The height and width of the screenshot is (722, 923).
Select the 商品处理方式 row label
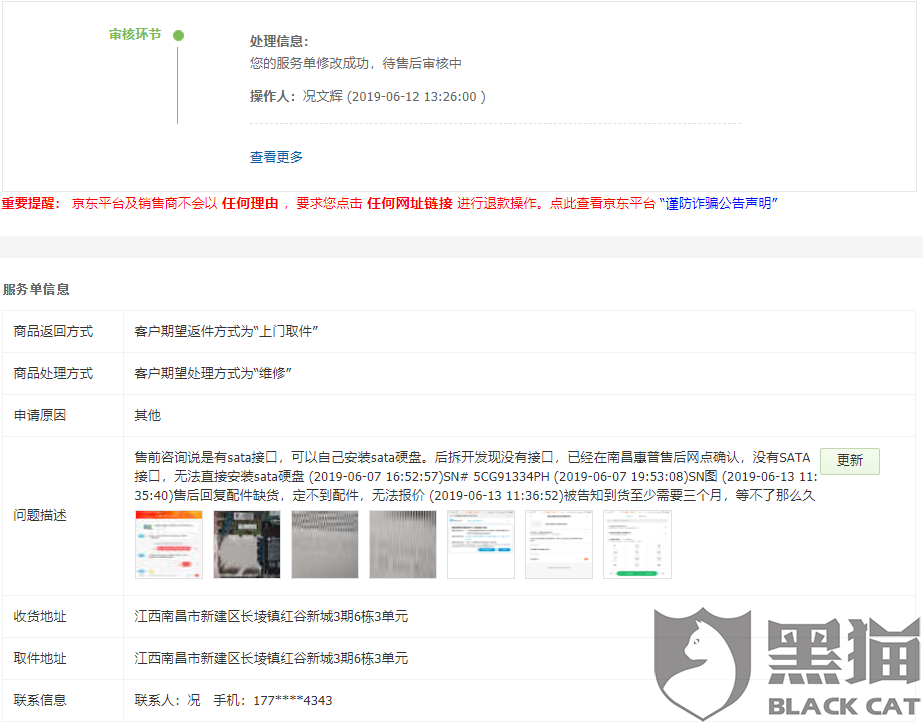[53, 374]
